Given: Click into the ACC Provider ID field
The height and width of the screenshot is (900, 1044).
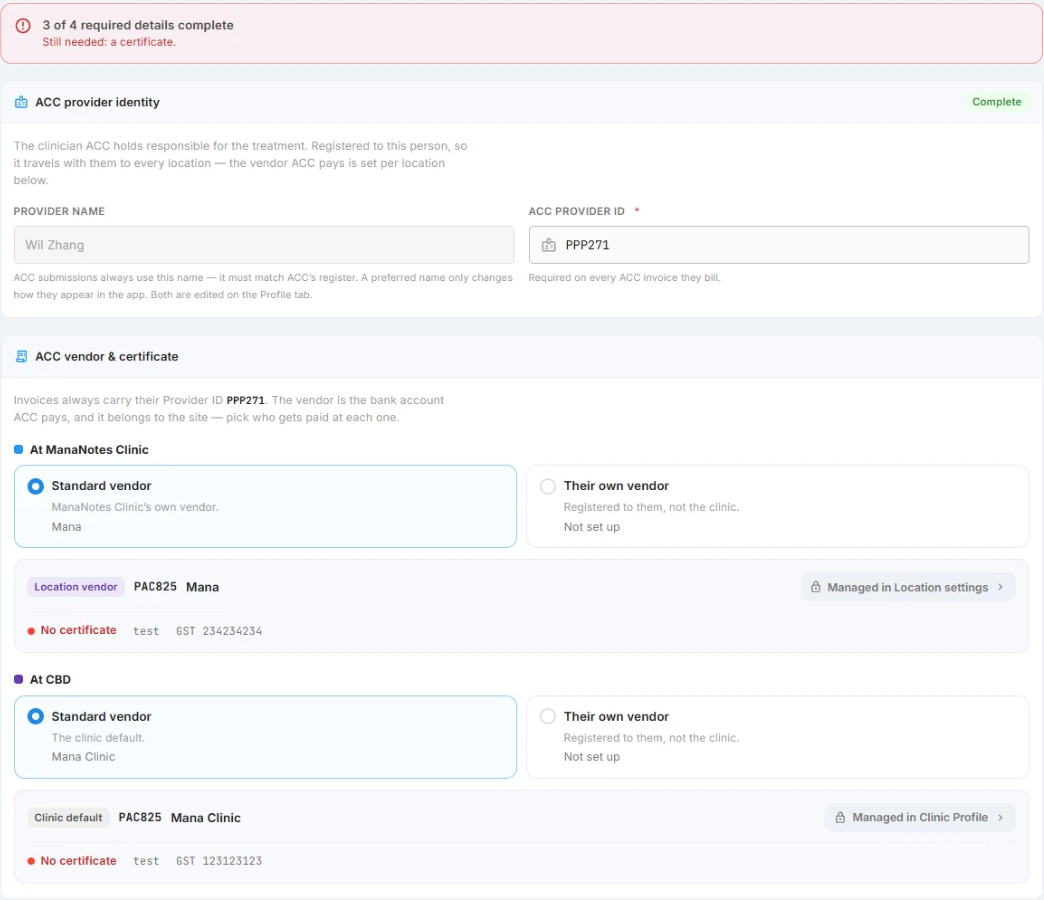Looking at the screenshot, I should [x=778, y=245].
